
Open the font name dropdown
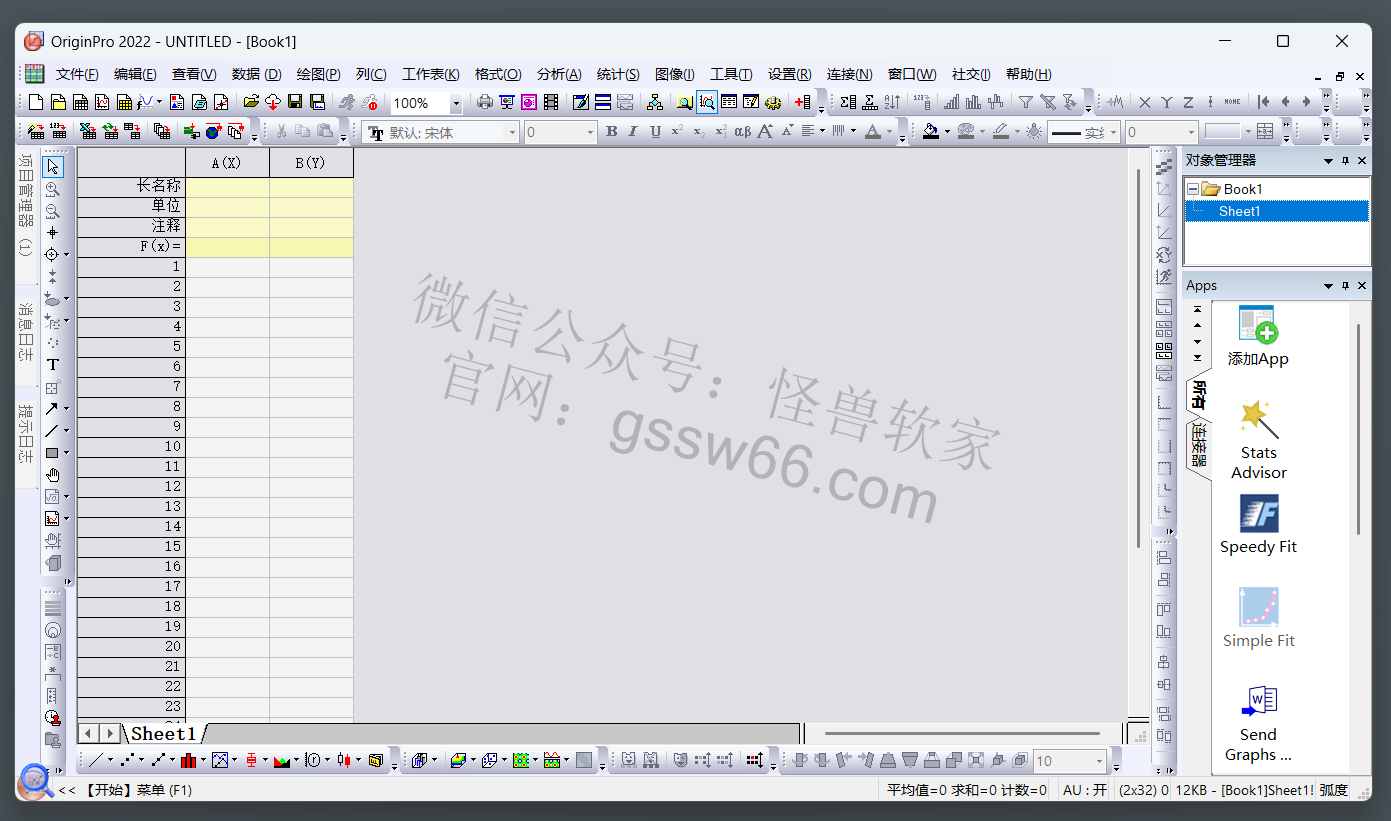(x=513, y=132)
